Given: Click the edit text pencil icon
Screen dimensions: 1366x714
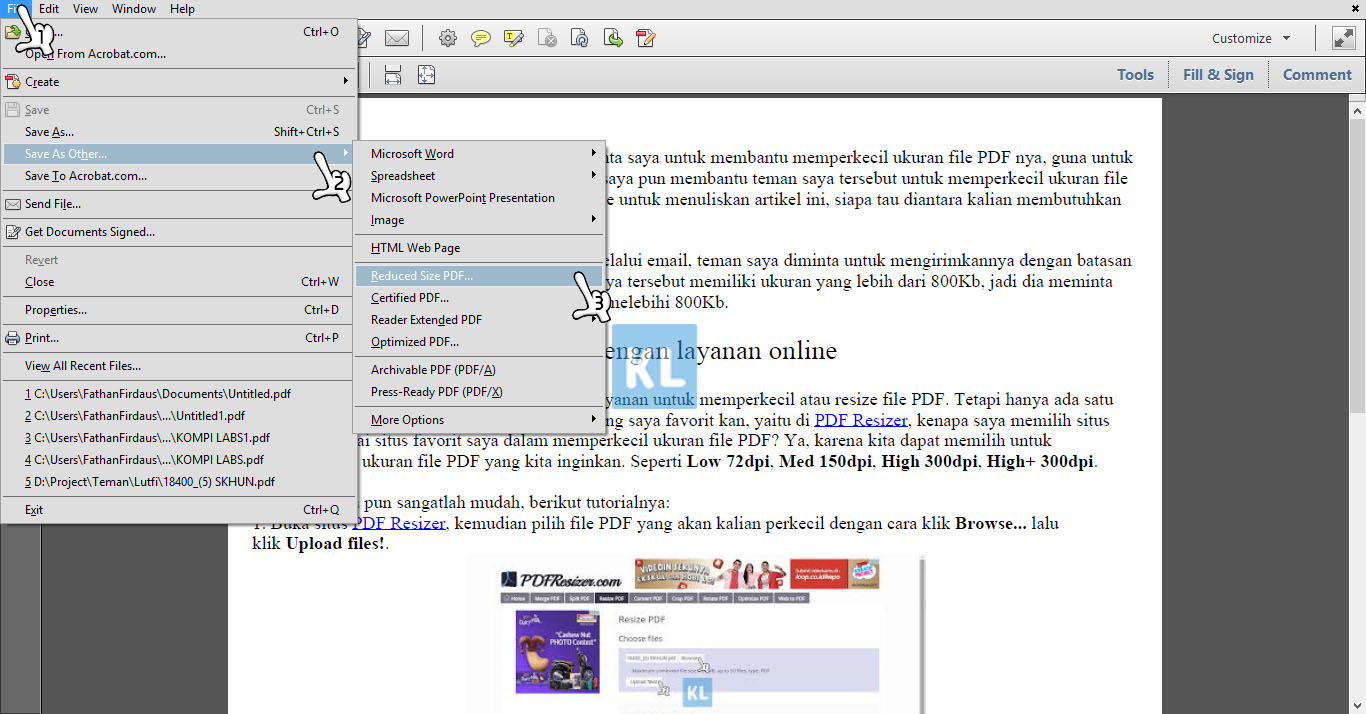Looking at the screenshot, I should tap(646, 39).
